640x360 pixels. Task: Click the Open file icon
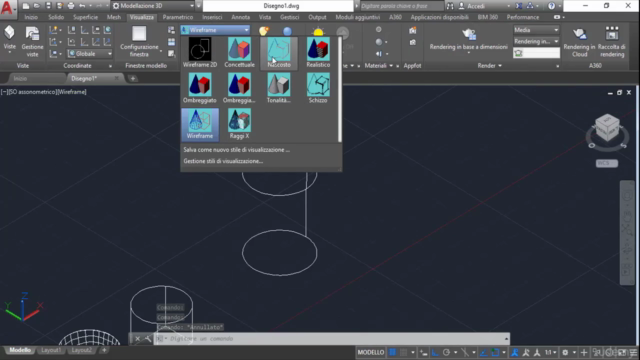37,6
